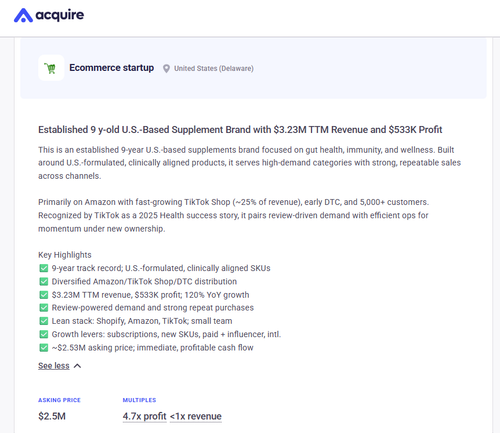The height and width of the screenshot is (433, 500).
Task: Click the $2.5M asking price value
Action: point(52,416)
